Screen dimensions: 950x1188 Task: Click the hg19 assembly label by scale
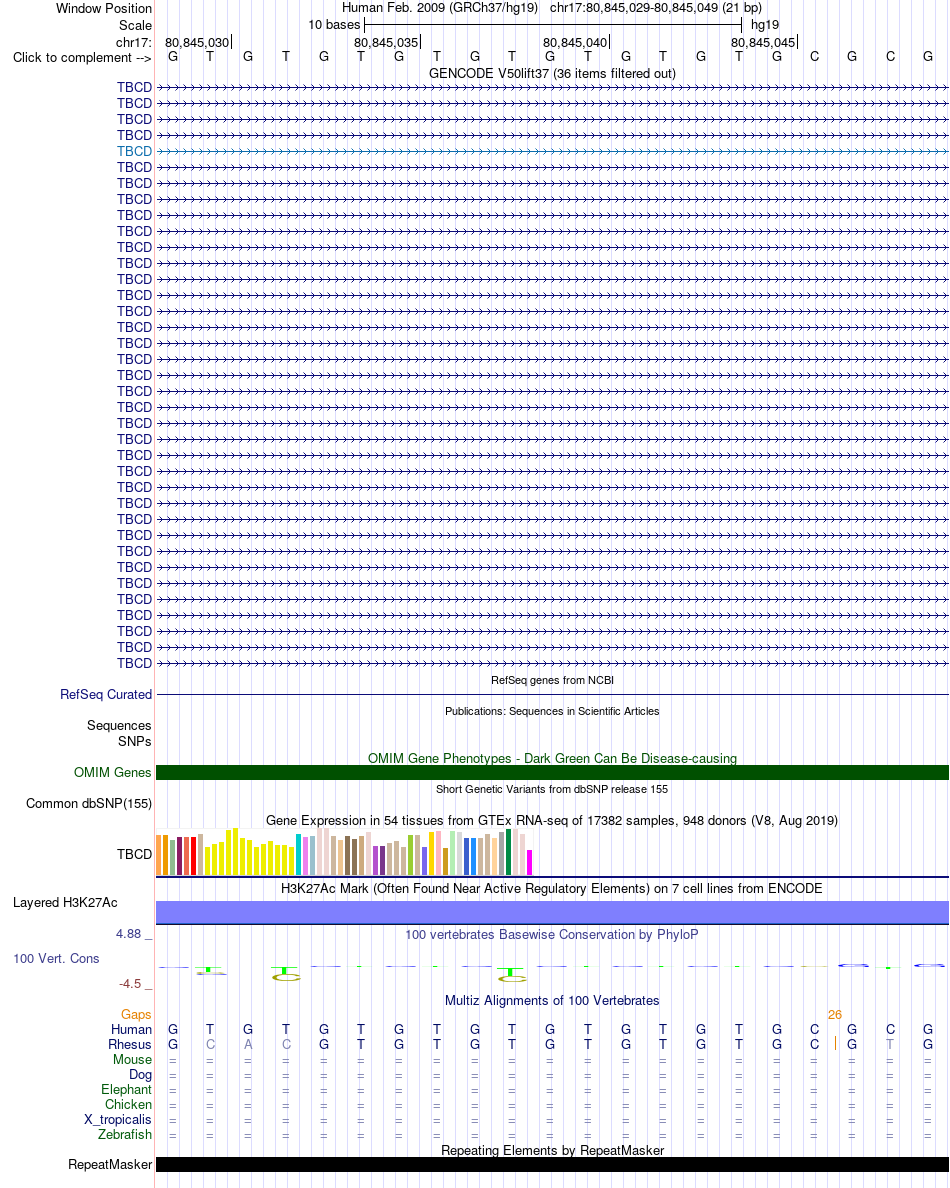coord(765,25)
